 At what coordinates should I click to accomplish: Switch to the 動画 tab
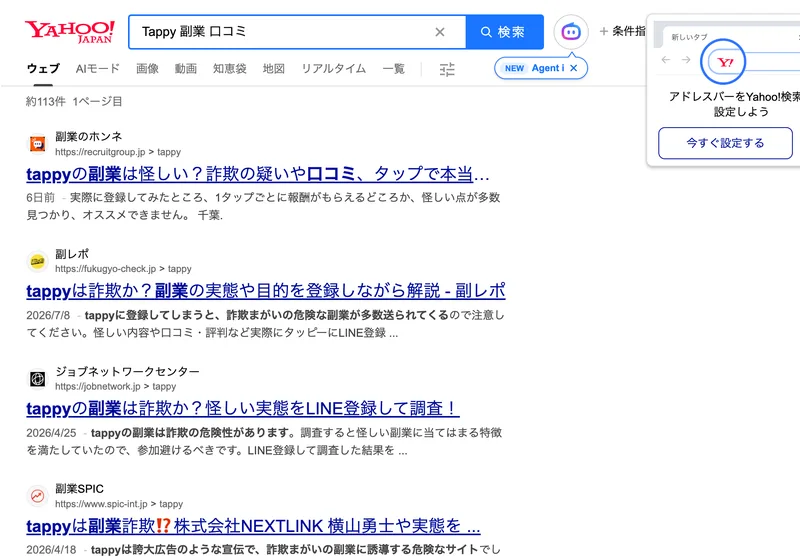point(186,68)
